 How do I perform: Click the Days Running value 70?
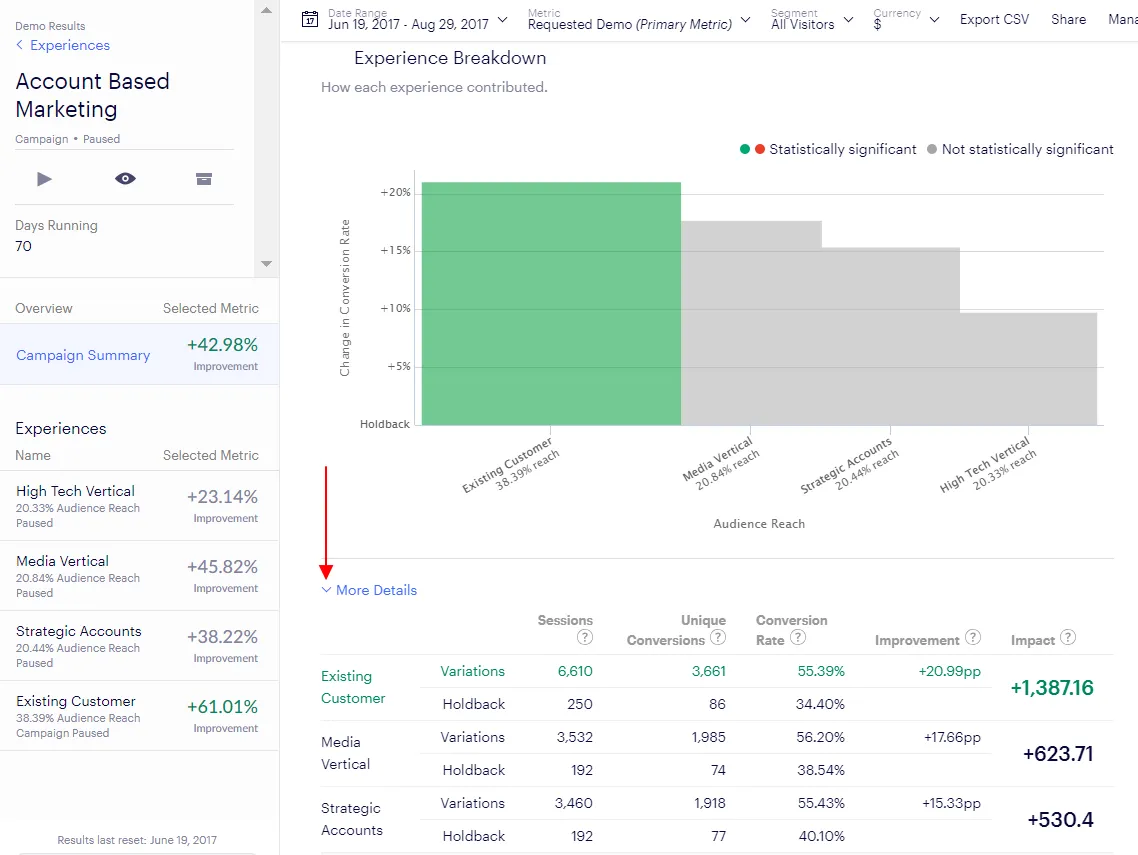click(23, 246)
